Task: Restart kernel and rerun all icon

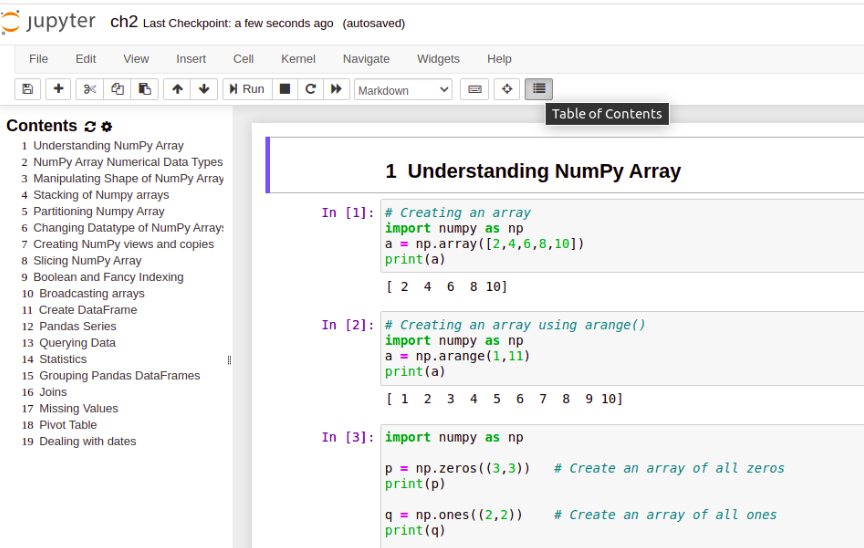Action: coord(336,89)
